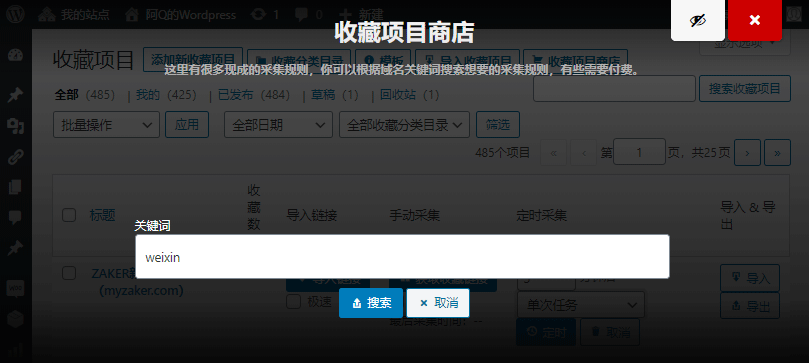Close the 收藏项目商店 dialog with the red X
This screenshot has width=809, height=363.
(755, 20)
